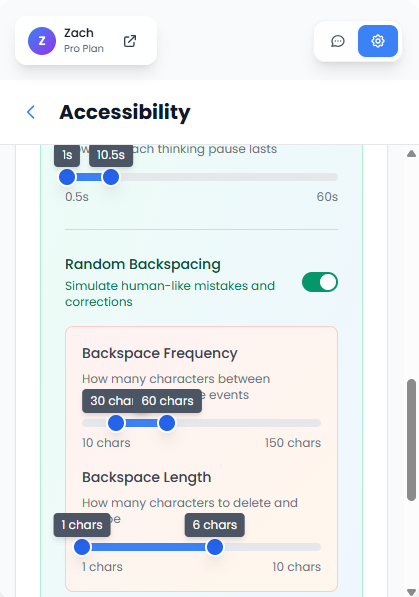Click the 6 chars backspace length handle
Screen dimensions: 419x597
(215, 547)
